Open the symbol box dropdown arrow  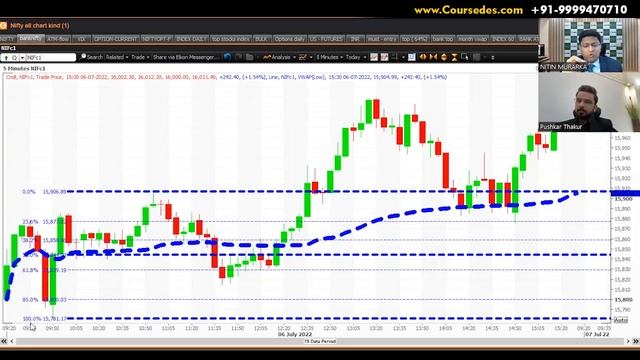(x=22, y=58)
